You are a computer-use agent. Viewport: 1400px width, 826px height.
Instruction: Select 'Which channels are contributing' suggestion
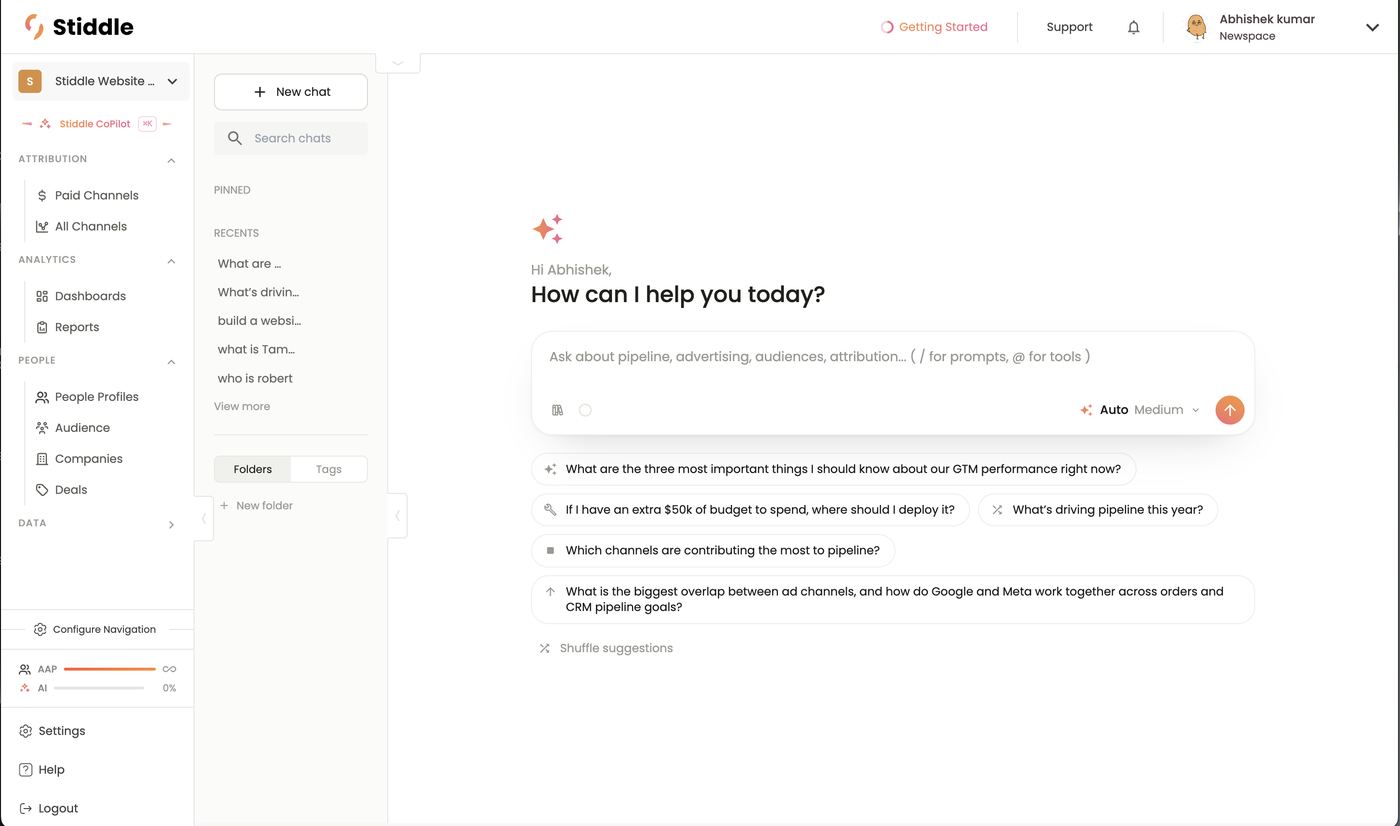click(713, 550)
